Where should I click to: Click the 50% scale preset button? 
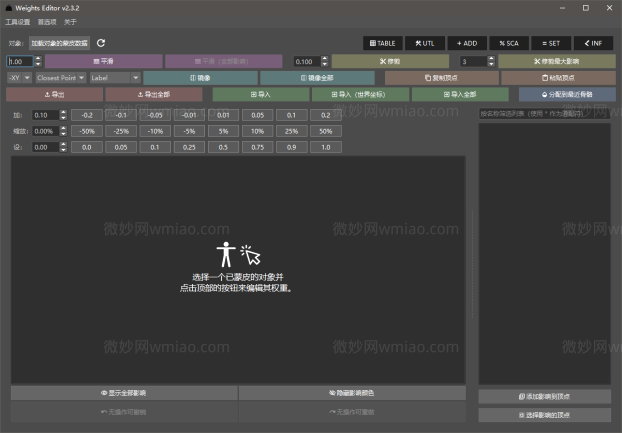click(x=326, y=131)
